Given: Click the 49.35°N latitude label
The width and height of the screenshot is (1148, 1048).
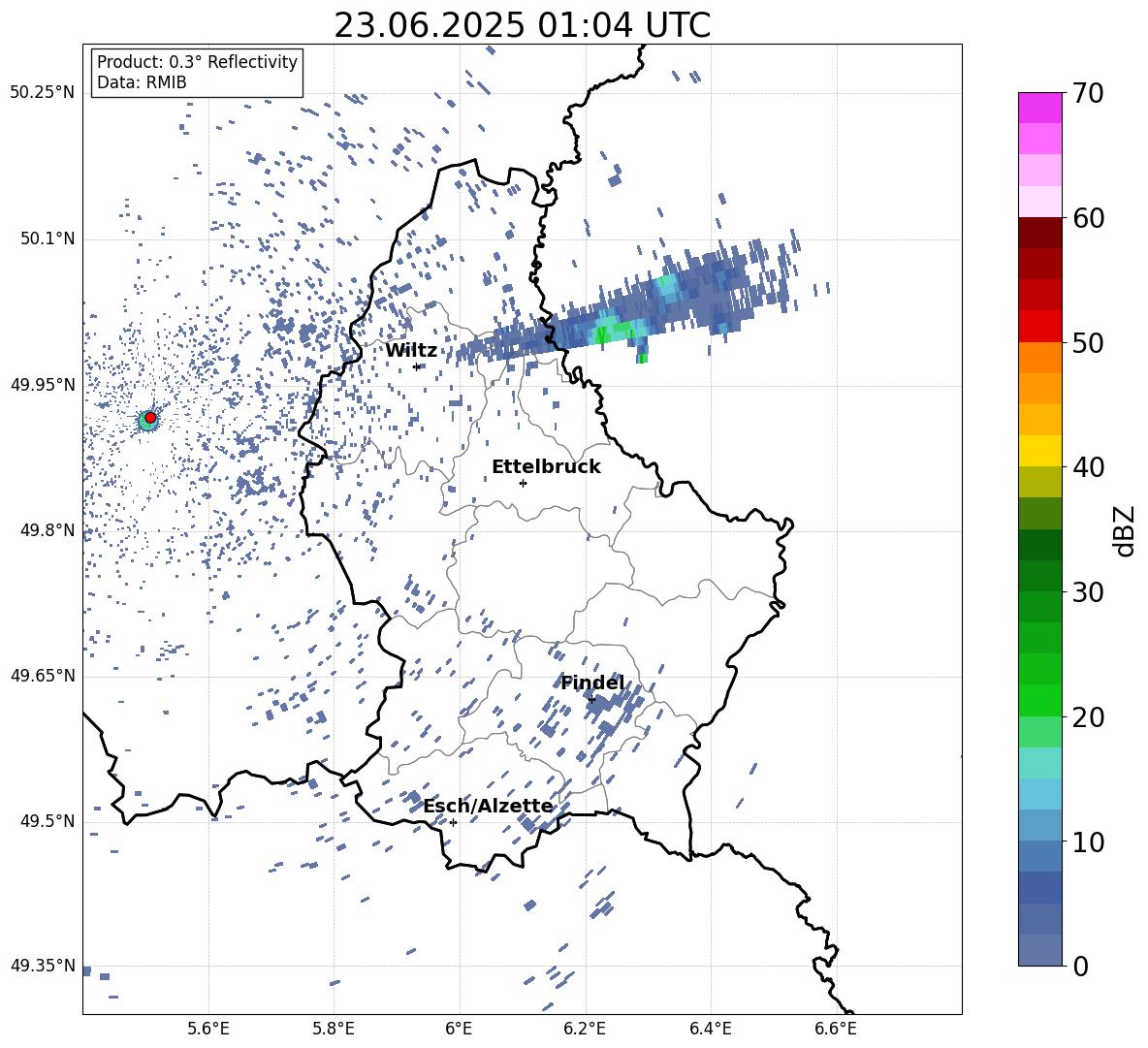Looking at the screenshot, I should [42, 966].
